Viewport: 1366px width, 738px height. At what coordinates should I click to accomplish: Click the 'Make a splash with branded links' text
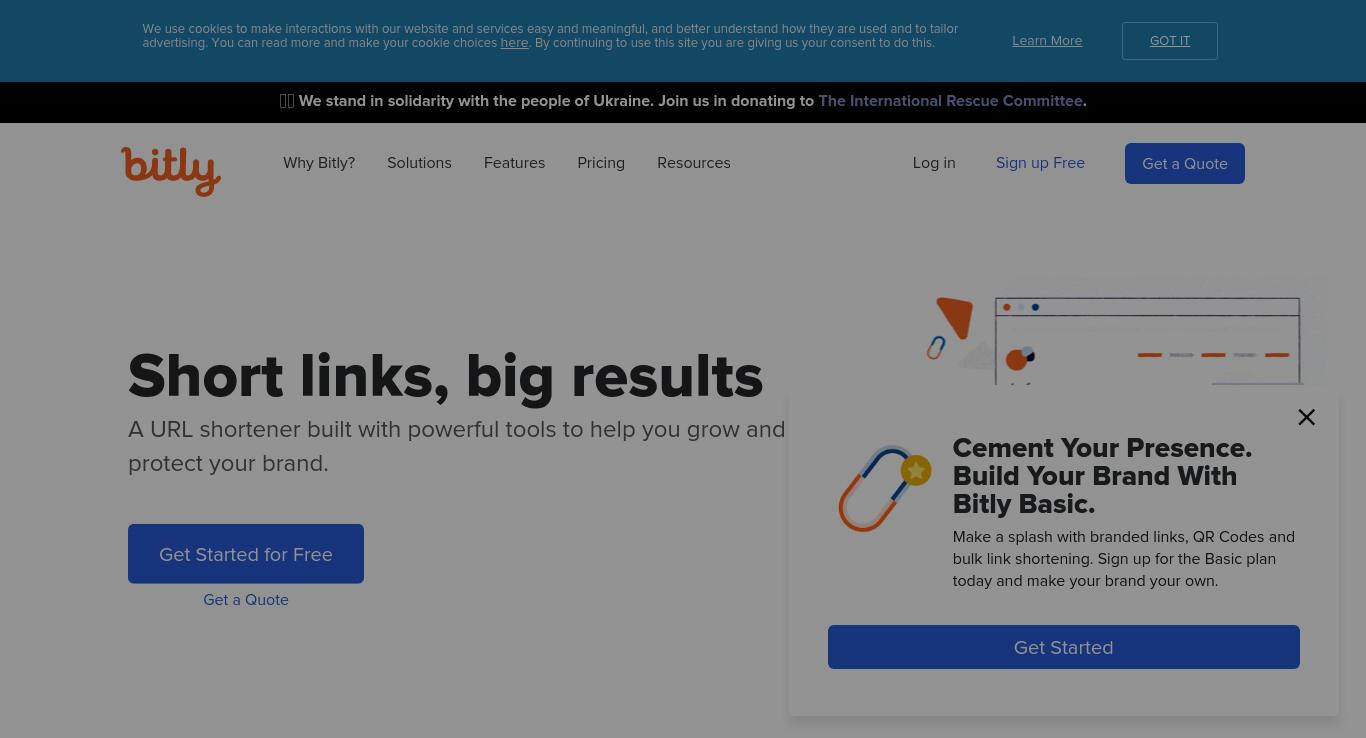tap(1124, 559)
